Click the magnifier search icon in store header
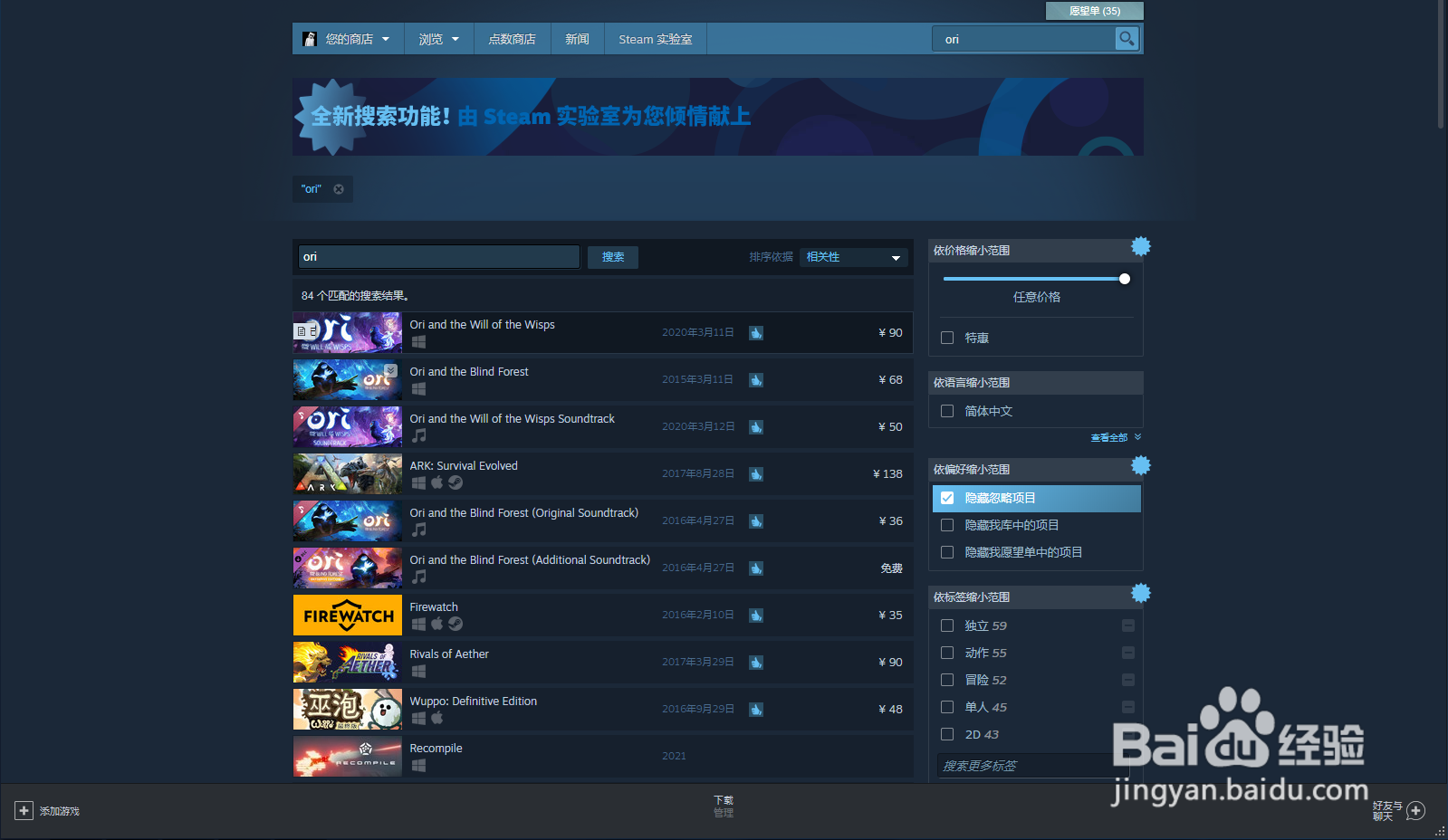 [x=1127, y=39]
